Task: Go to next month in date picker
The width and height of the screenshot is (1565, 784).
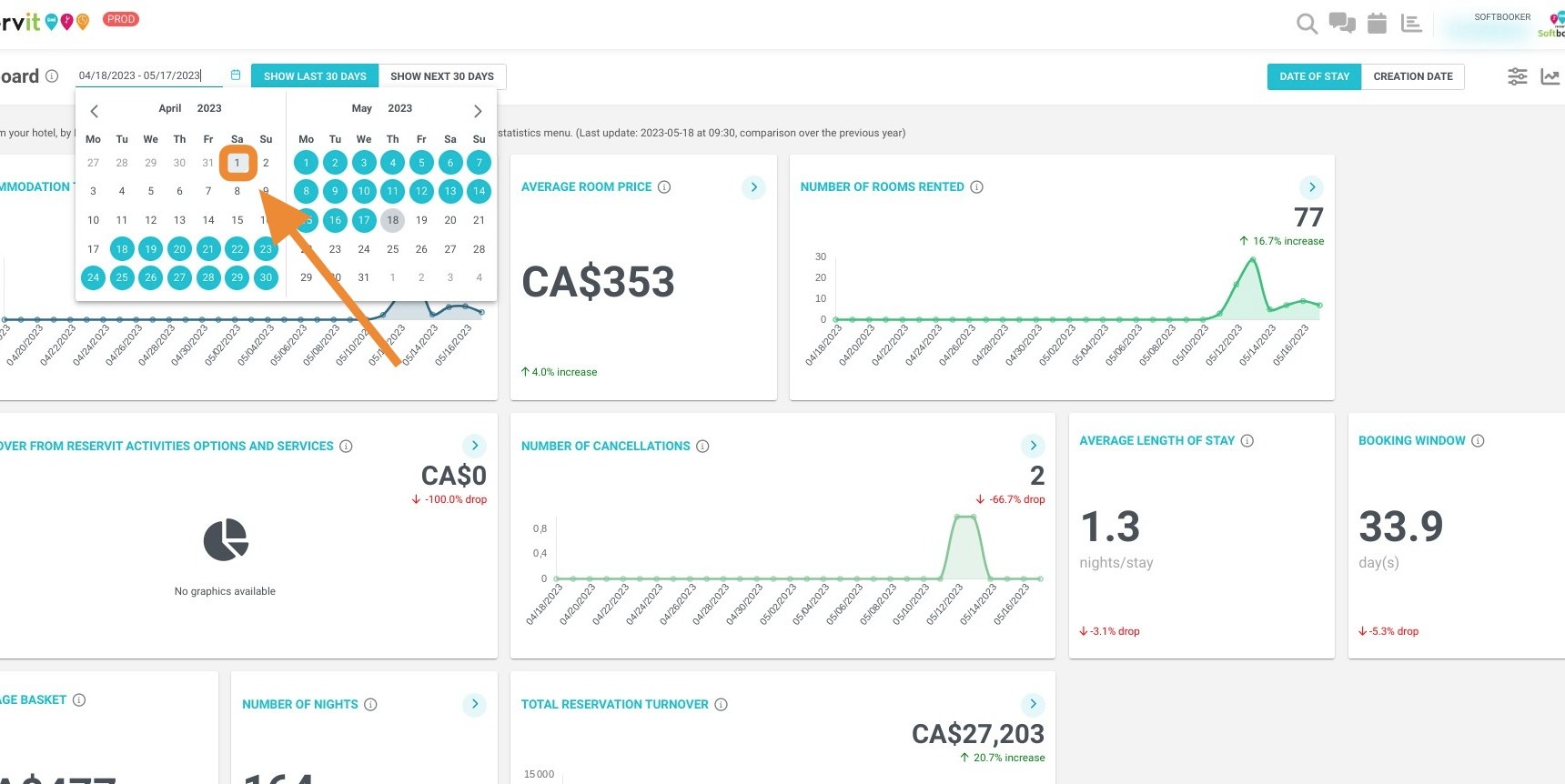Action: click(x=478, y=111)
